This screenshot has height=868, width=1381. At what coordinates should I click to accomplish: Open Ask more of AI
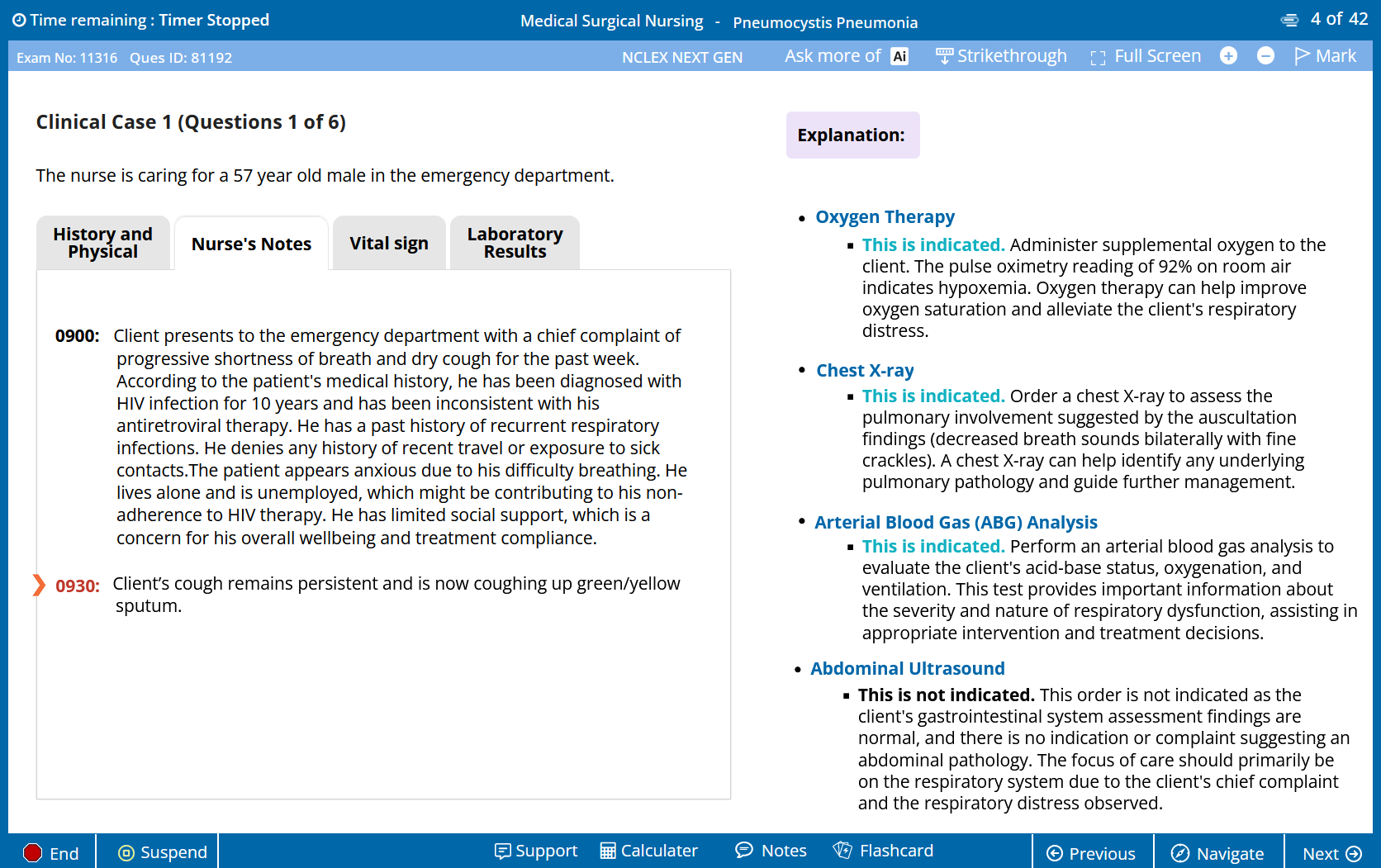pyautogui.click(x=846, y=56)
